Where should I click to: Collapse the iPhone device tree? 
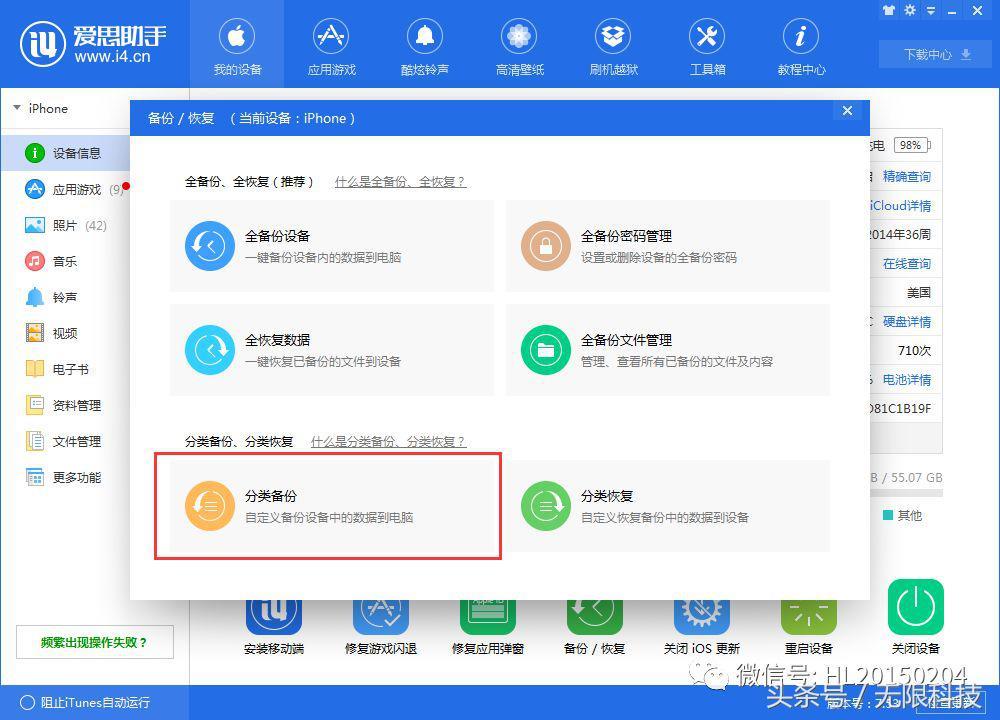(x=17, y=108)
